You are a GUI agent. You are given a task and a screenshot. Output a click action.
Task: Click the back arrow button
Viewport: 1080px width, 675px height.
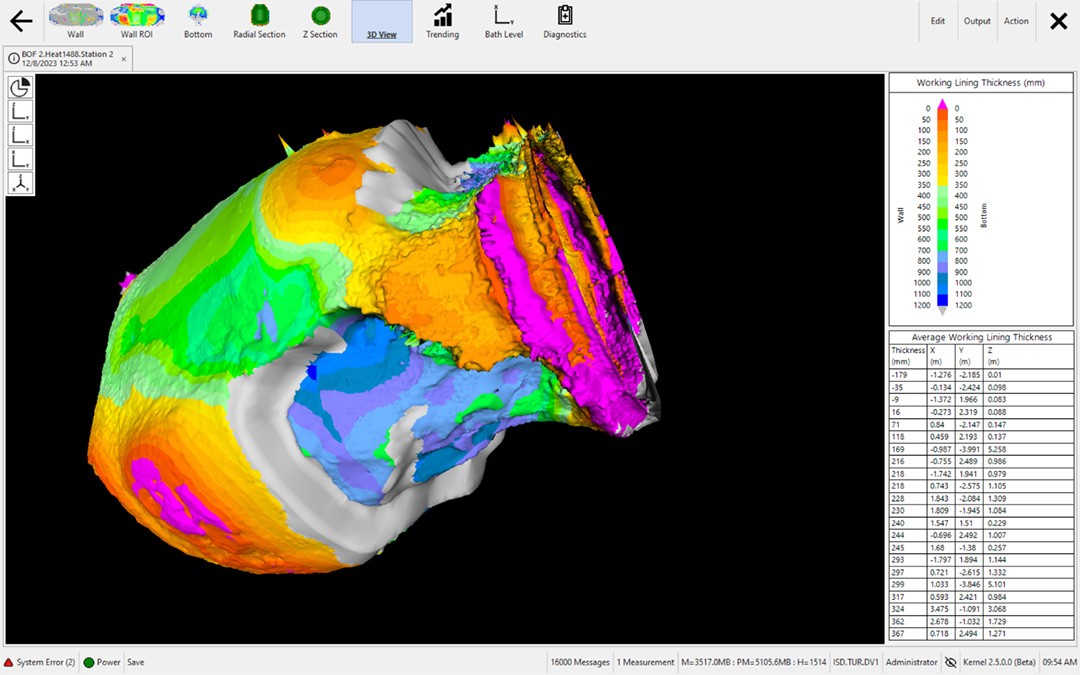tap(21, 22)
